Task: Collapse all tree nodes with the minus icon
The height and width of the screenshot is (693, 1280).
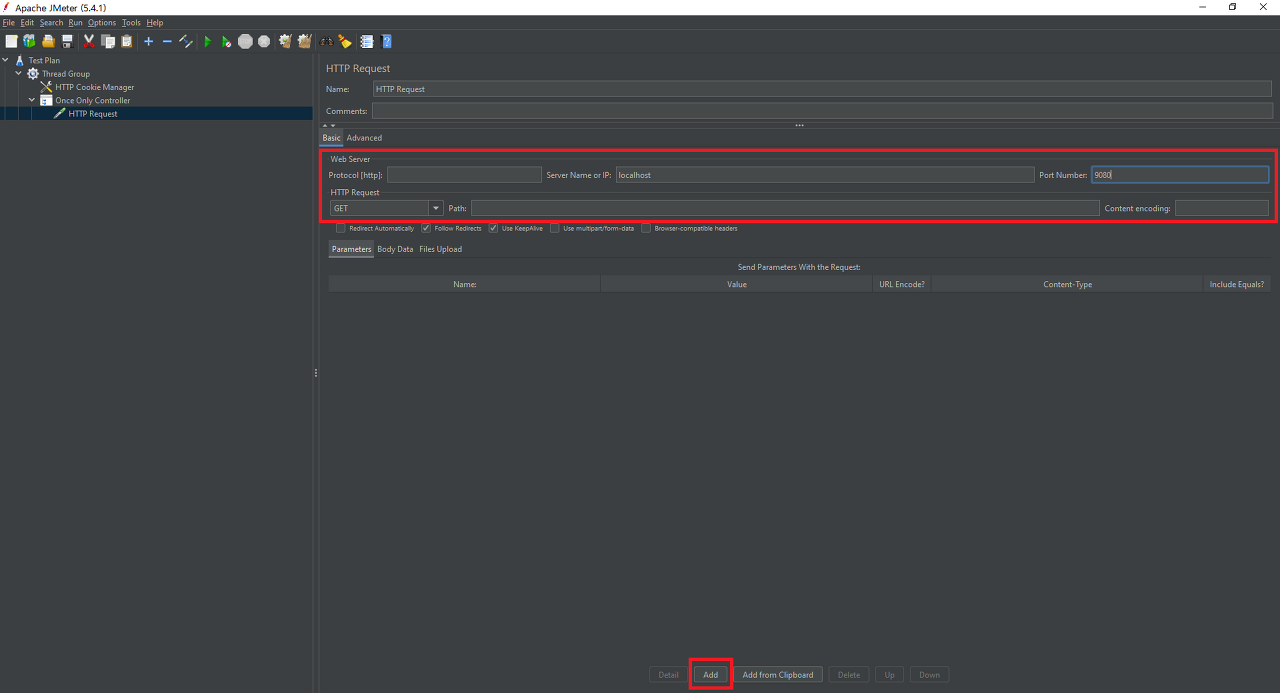Action: 167,41
